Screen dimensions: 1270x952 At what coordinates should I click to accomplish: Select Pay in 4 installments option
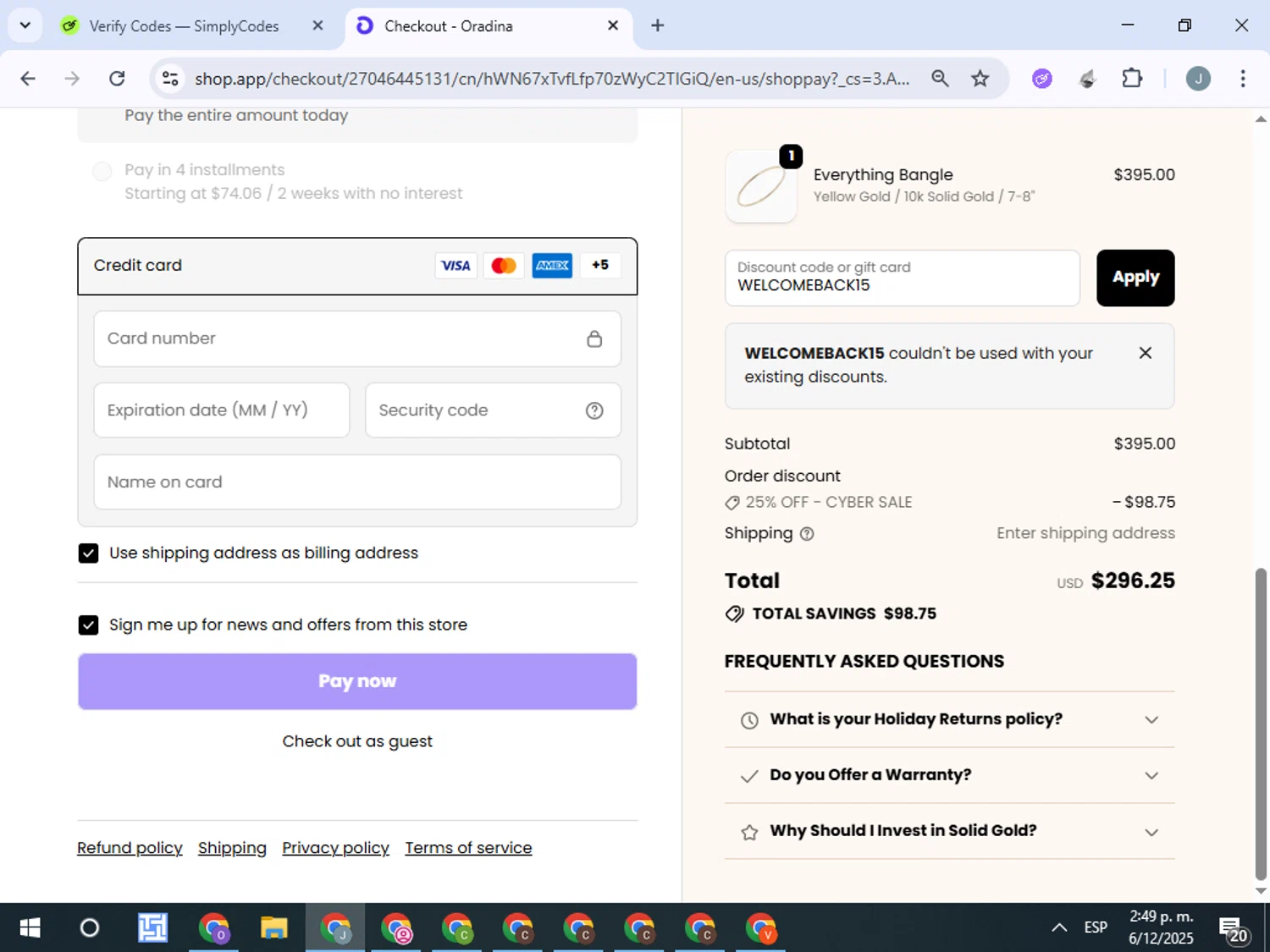click(102, 172)
